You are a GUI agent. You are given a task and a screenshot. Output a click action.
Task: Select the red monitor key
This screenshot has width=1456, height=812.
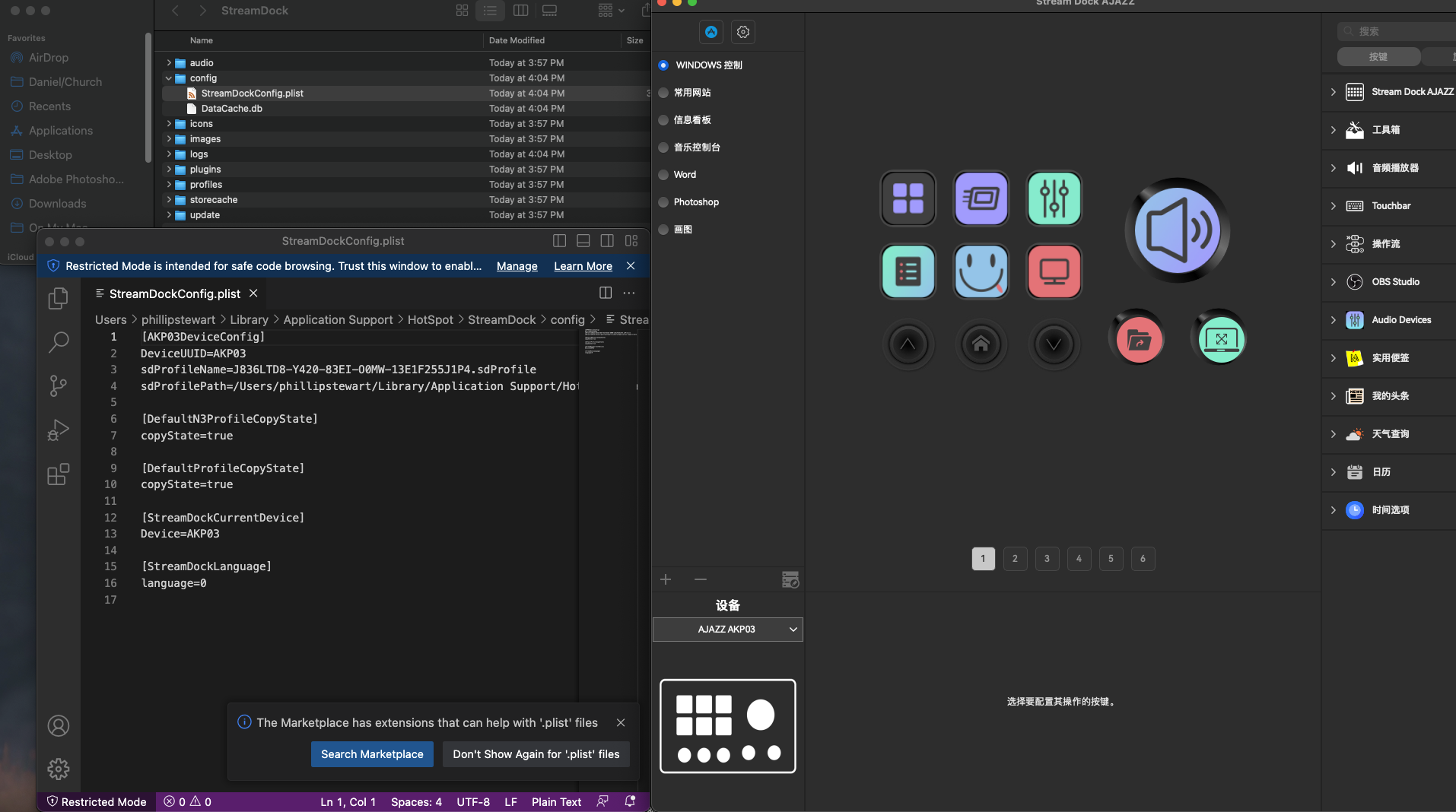pyautogui.click(x=1054, y=271)
